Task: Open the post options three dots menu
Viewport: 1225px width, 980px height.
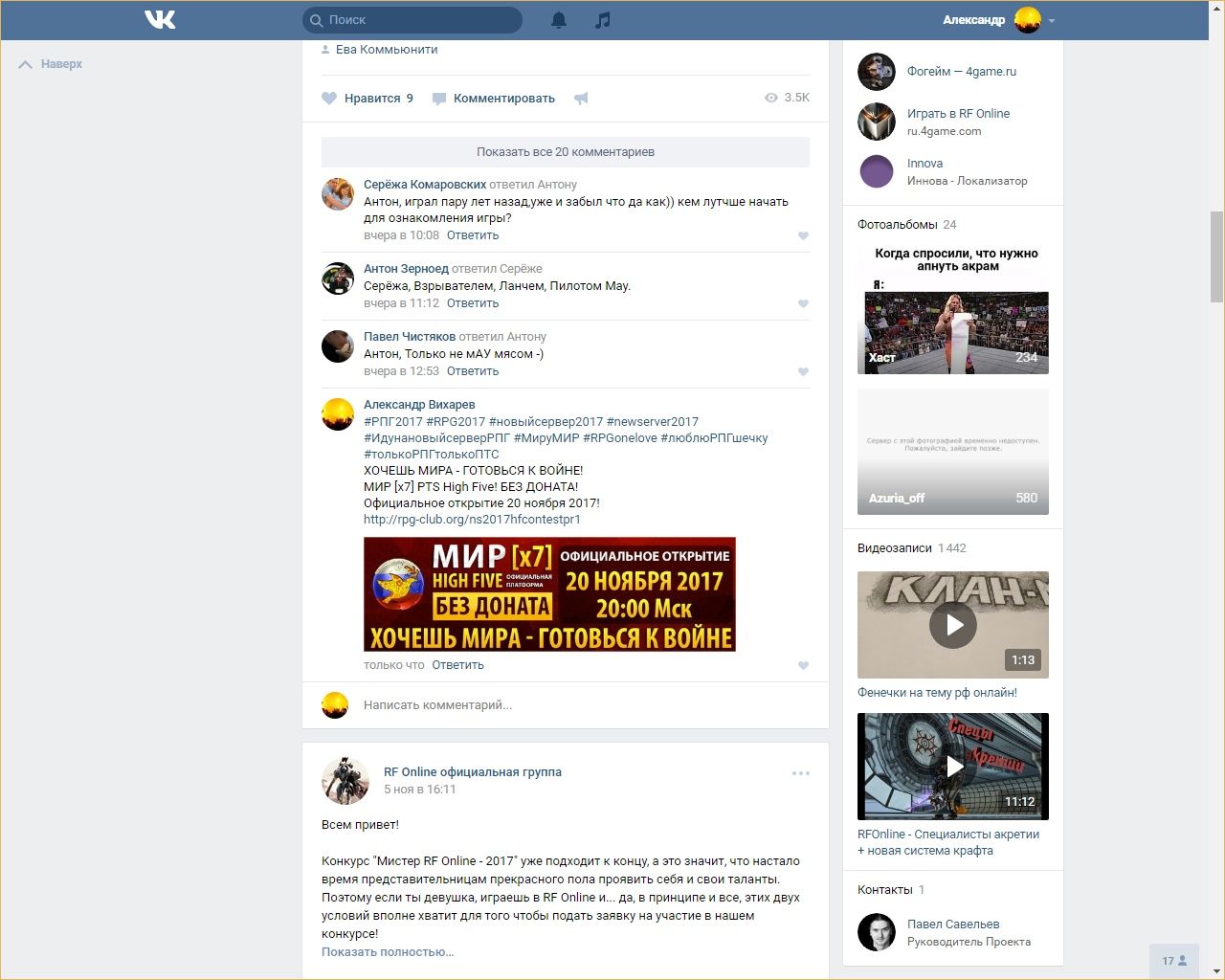Action: pos(801,773)
